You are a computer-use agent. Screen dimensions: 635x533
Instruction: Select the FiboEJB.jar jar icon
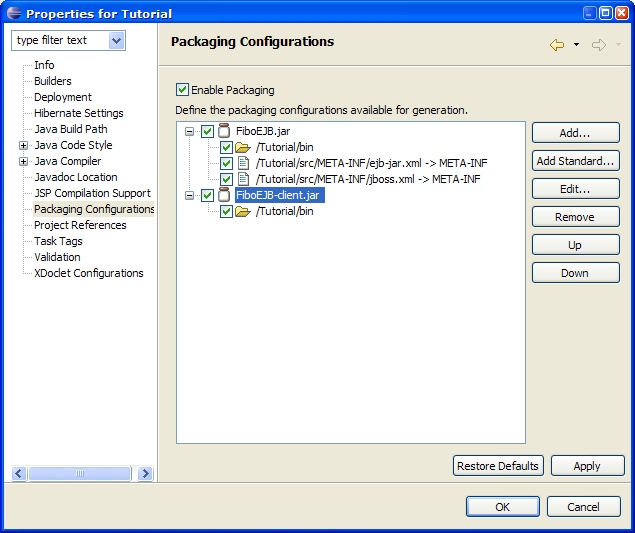point(224,131)
